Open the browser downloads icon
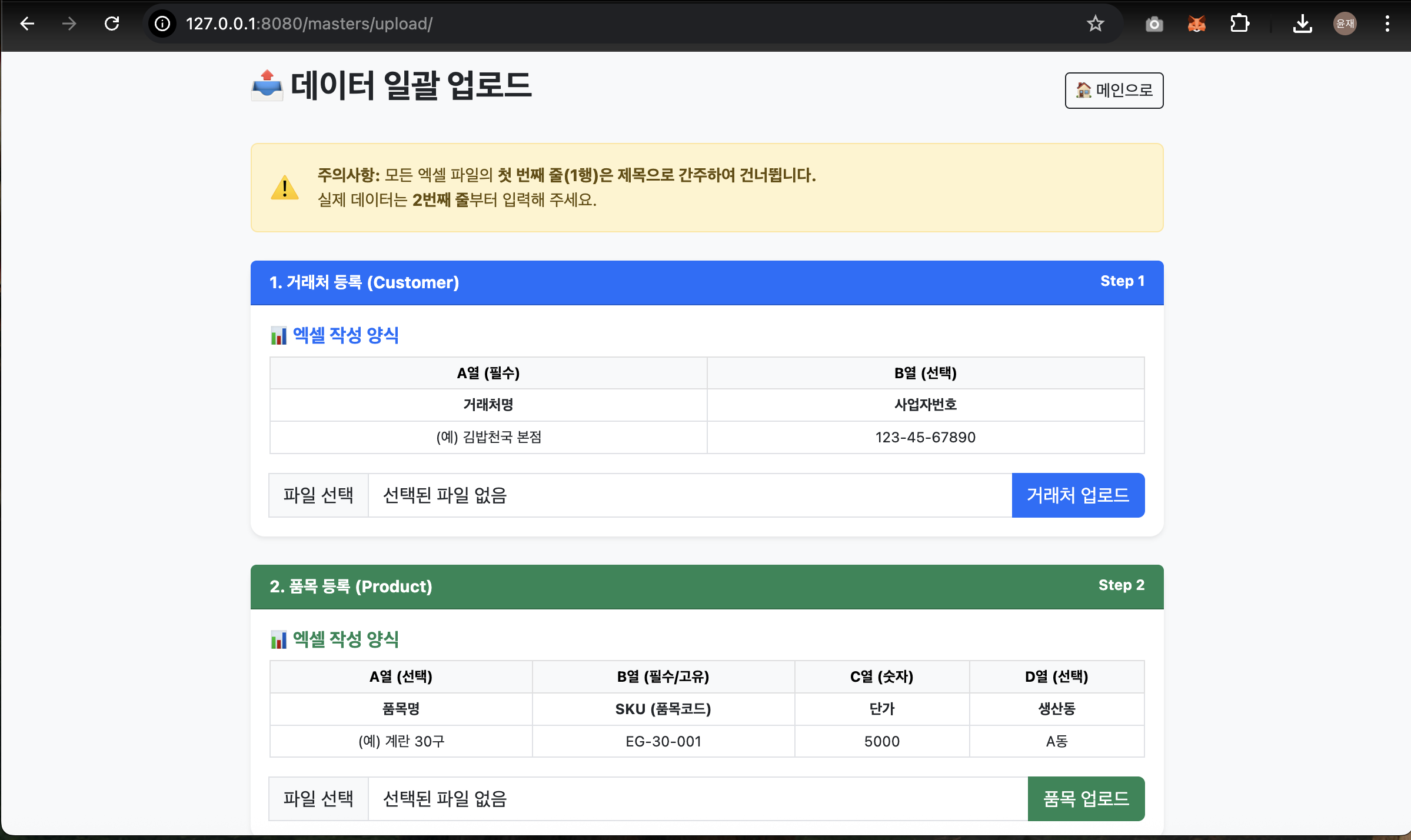 point(1302,24)
